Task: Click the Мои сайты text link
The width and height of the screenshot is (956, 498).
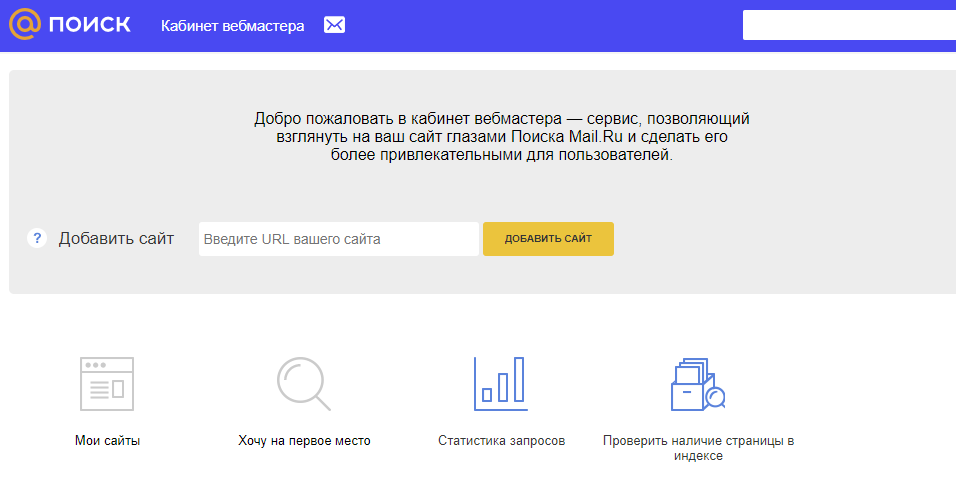Action: click(x=107, y=441)
